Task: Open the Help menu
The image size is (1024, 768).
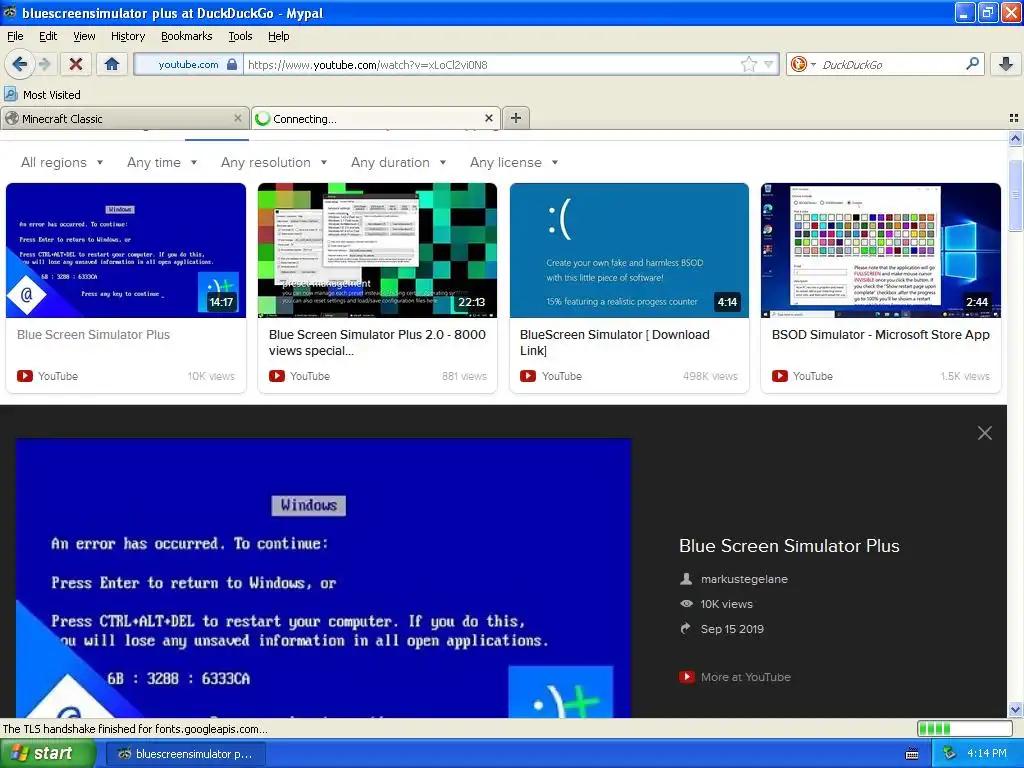Action: click(x=278, y=36)
